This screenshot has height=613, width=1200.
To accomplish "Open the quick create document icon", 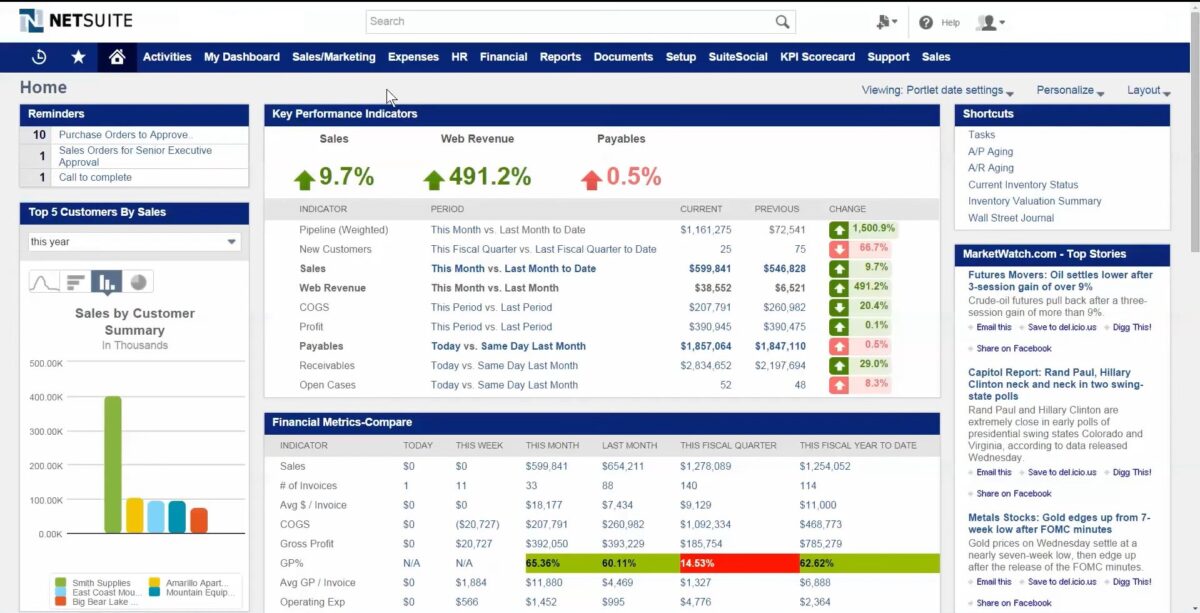I will [x=883, y=21].
